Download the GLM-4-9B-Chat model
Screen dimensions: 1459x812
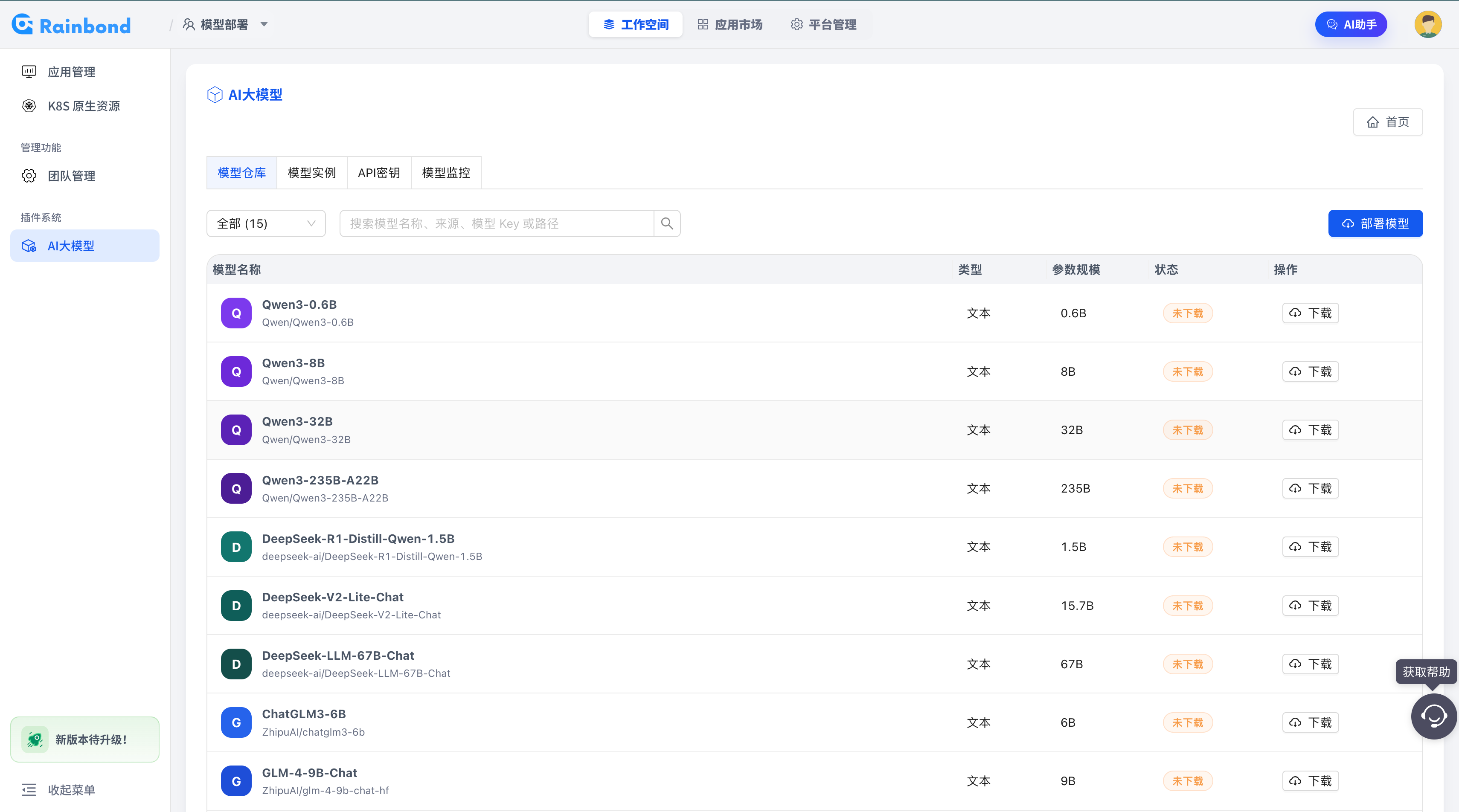[x=1310, y=781]
